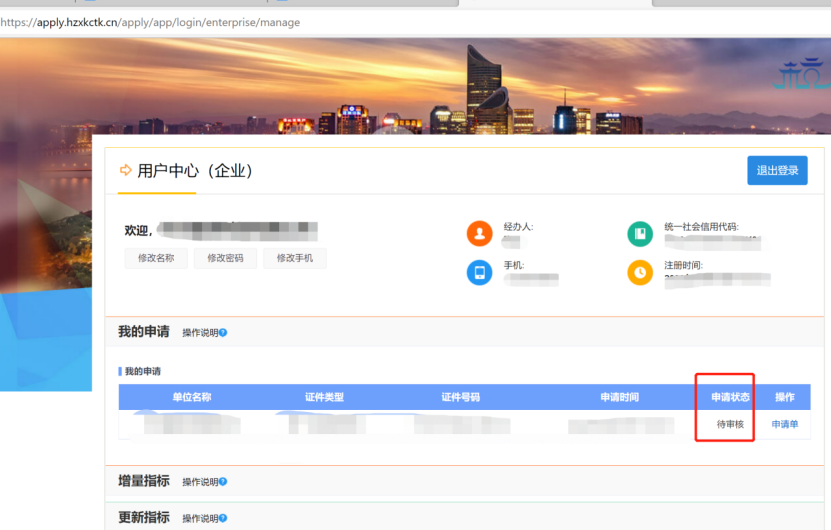Click the 申请状态 column header

coord(730,397)
